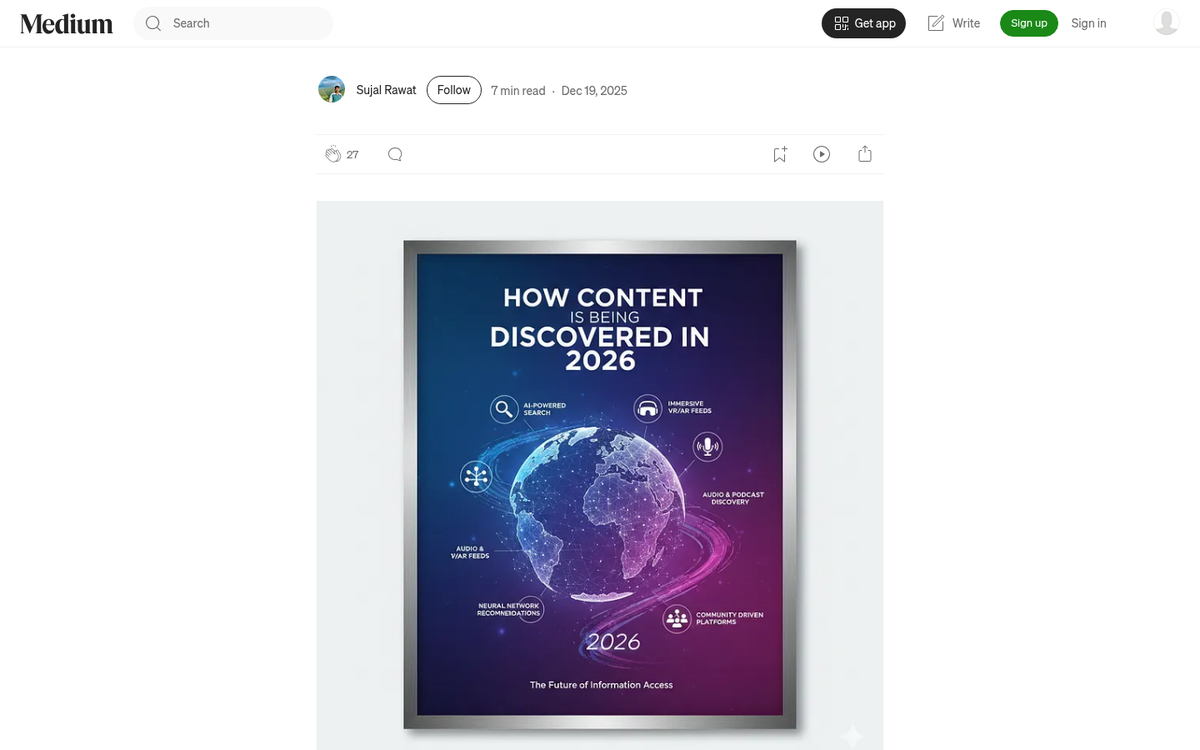Click the QR code icon in Get app
The image size is (1200, 750).
841,22
